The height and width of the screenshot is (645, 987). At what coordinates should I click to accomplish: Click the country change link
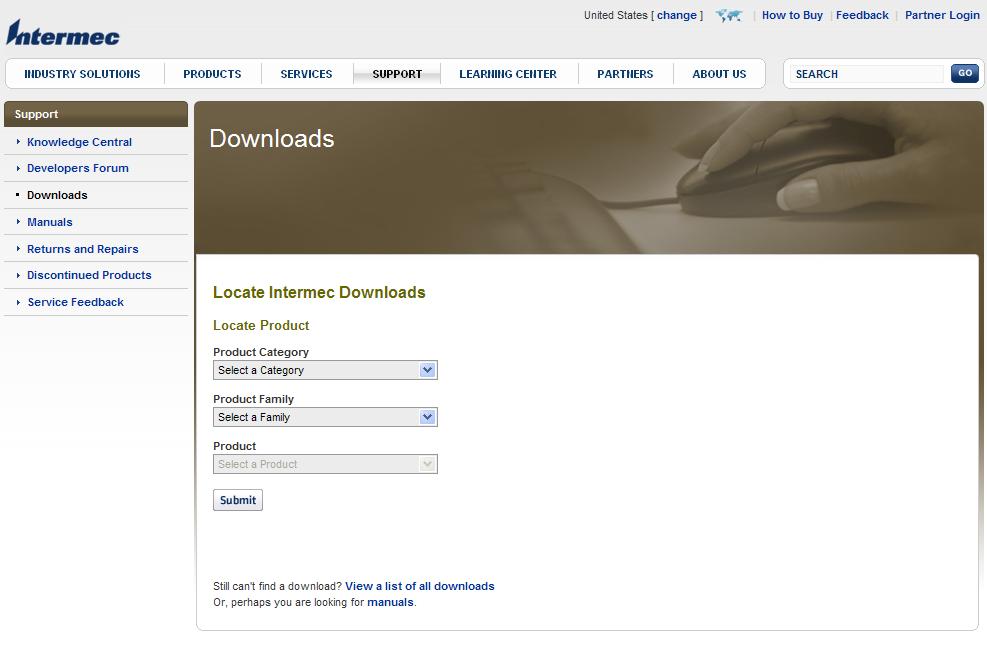pyautogui.click(x=677, y=15)
